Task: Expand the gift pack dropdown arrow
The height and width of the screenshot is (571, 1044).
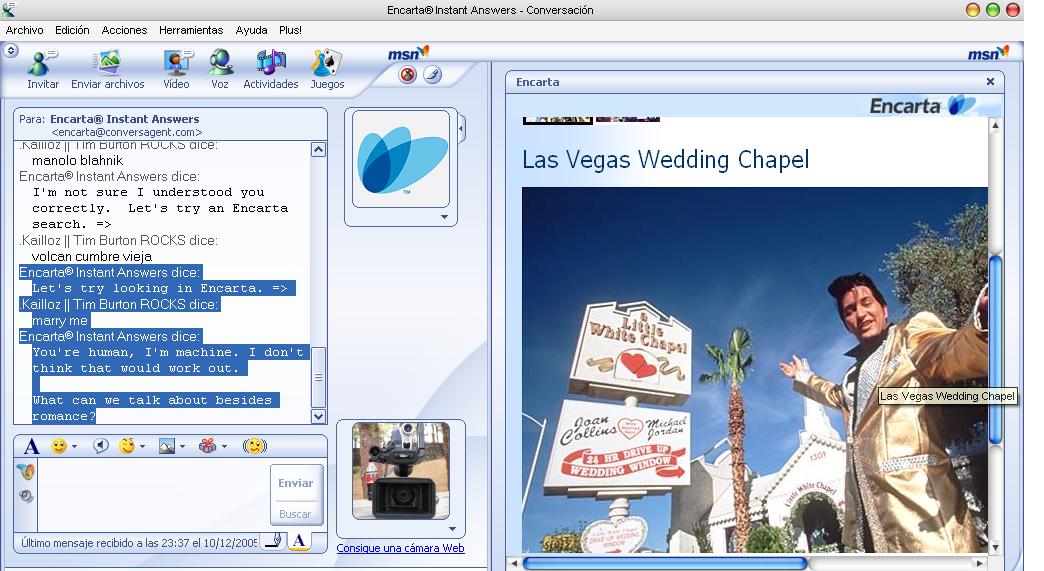Action: pyautogui.click(x=224, y=447)
